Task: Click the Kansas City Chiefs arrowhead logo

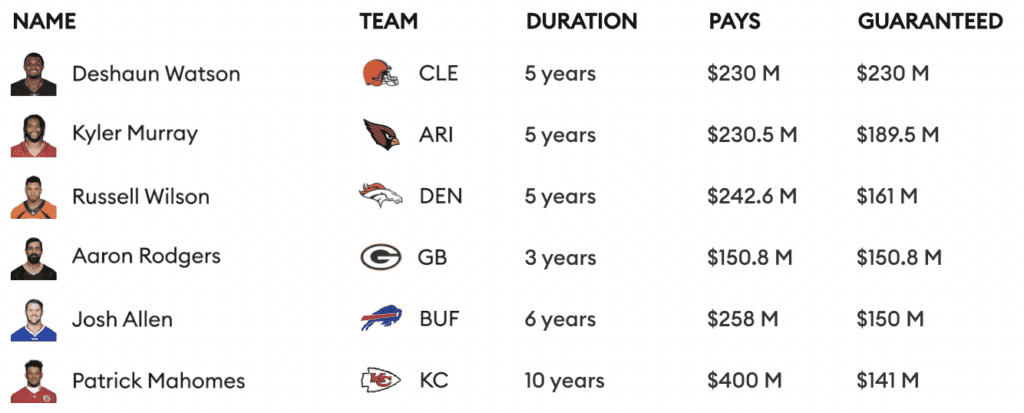Action: point(380,380)
